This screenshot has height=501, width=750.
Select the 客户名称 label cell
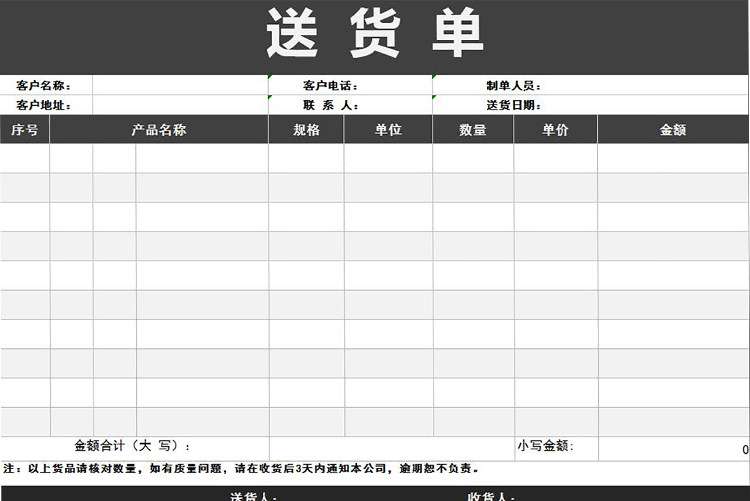point(46,85)
